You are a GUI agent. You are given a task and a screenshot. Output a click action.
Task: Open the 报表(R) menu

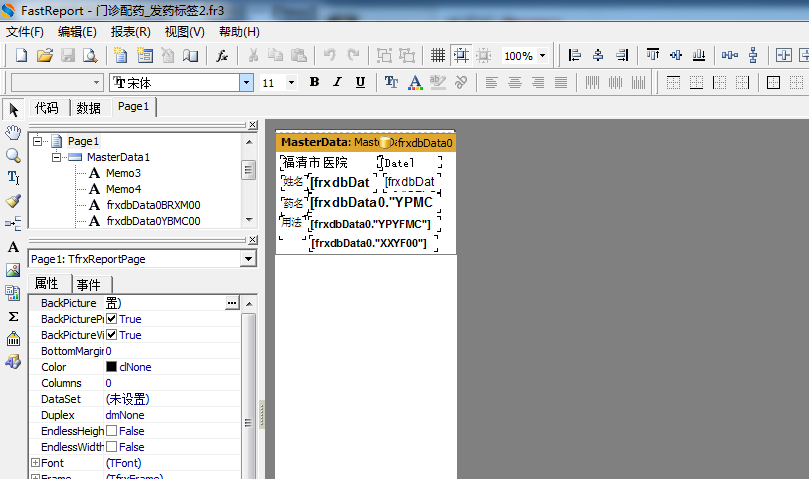click(x=131, y=31)
